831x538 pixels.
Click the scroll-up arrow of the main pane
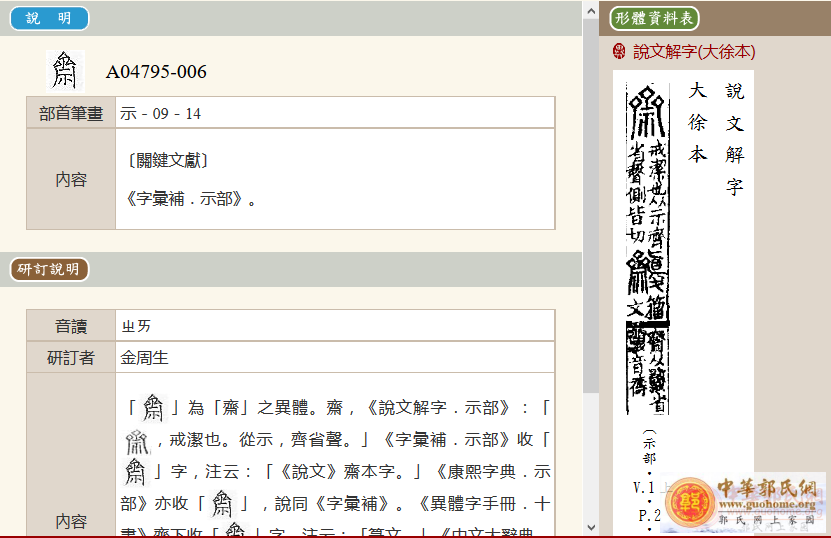coord(591,10)
